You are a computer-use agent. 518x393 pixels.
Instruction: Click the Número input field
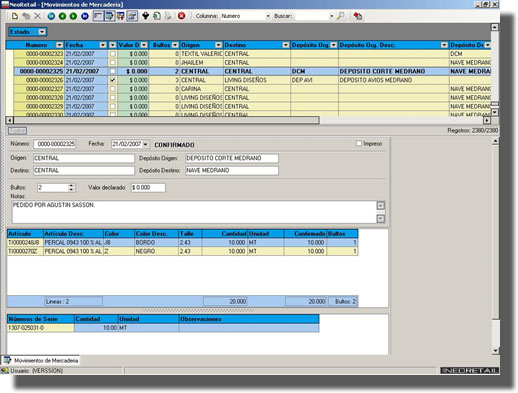(x=55, y=144)
